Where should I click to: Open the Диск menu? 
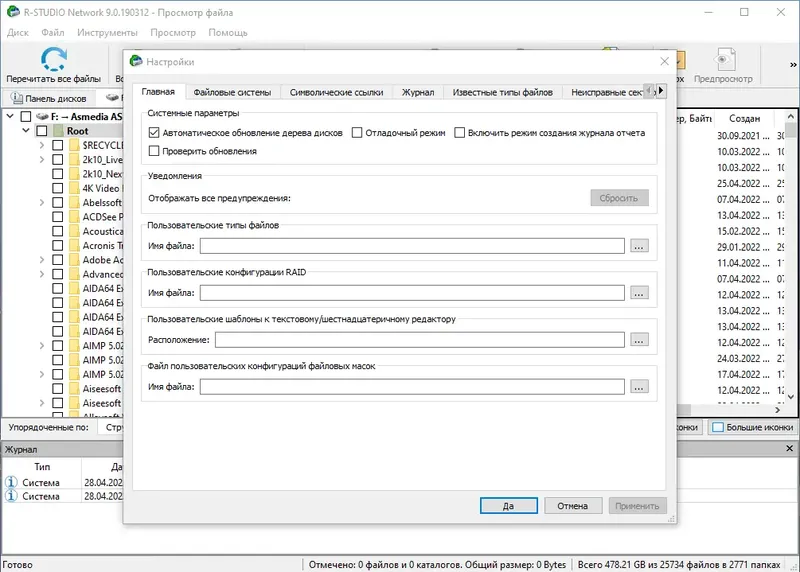coord(18,33)
